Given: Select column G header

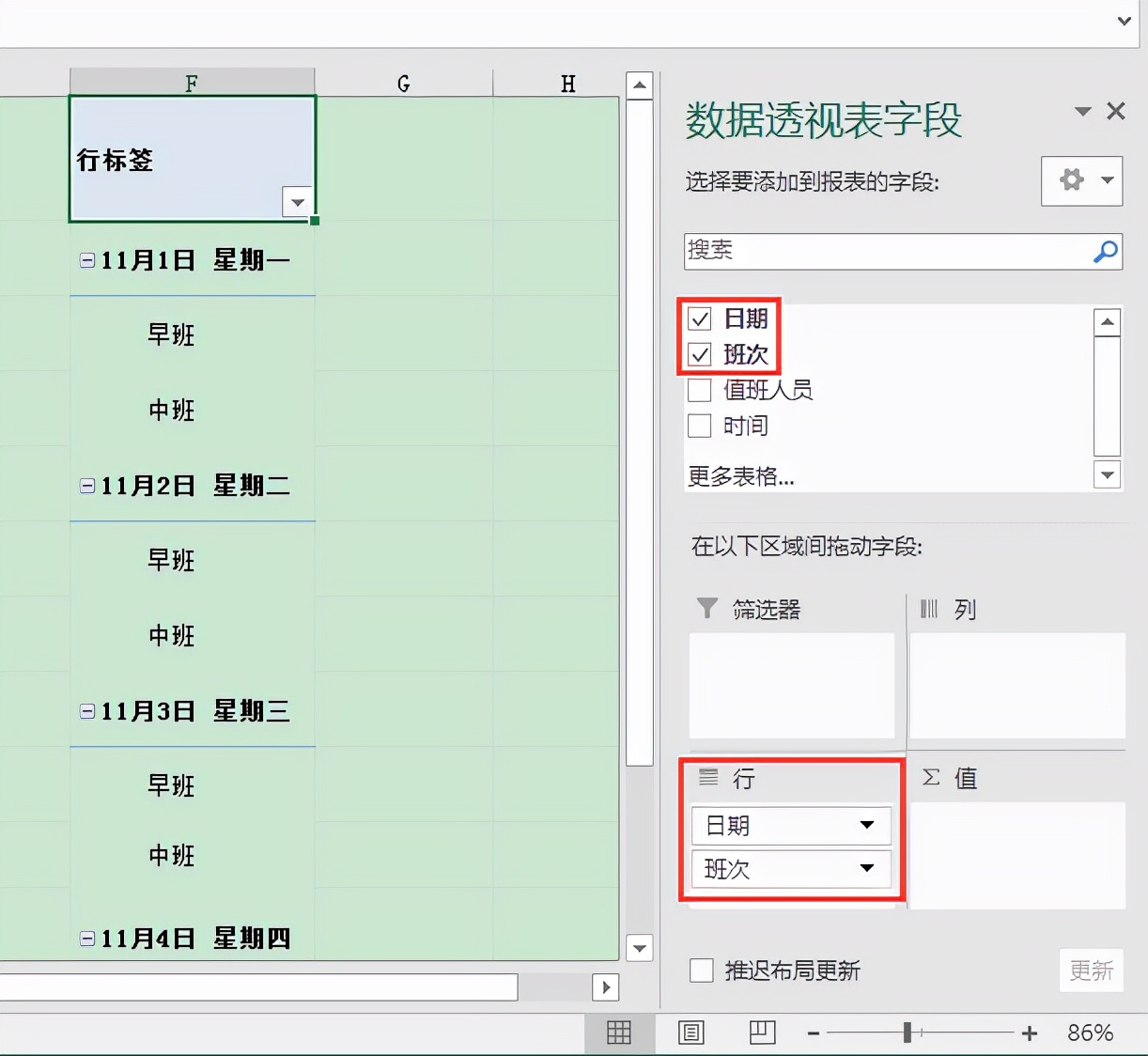Looking at the screenshot, I should (404, 83).
